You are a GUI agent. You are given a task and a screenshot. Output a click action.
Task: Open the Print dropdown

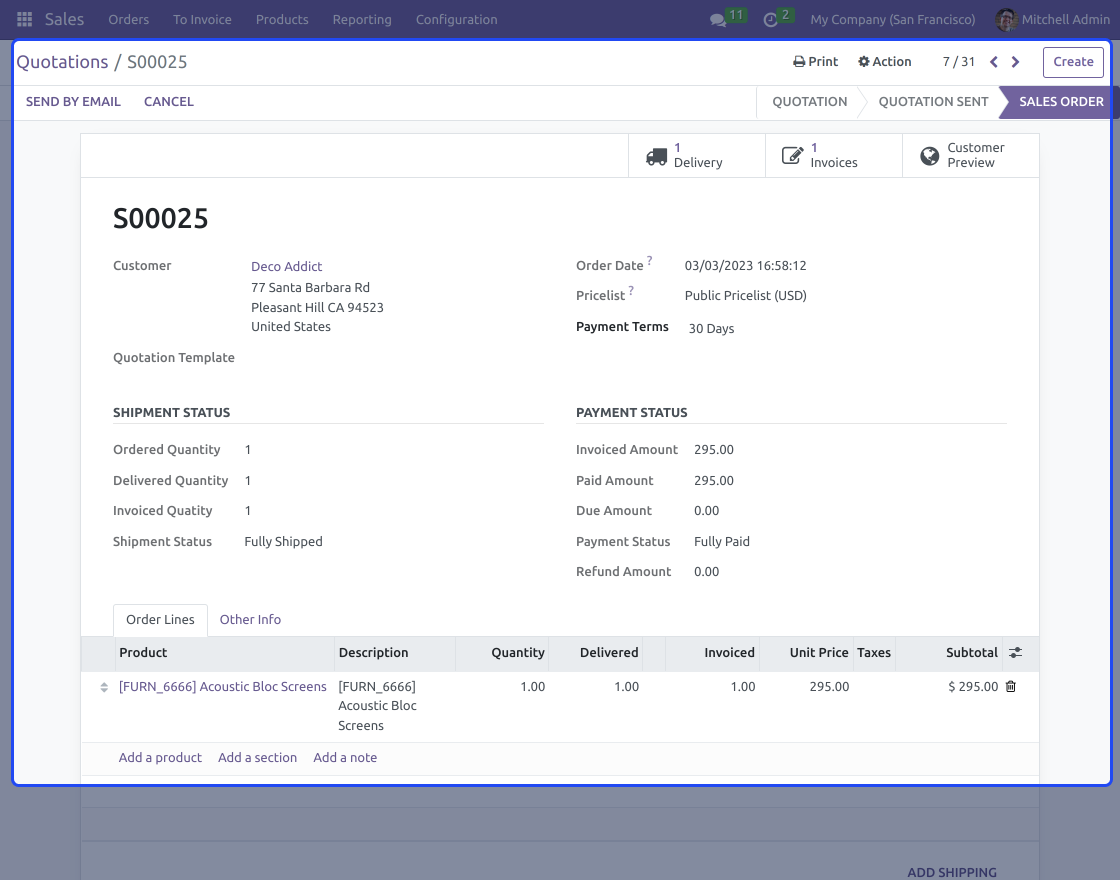pos(815,62)
